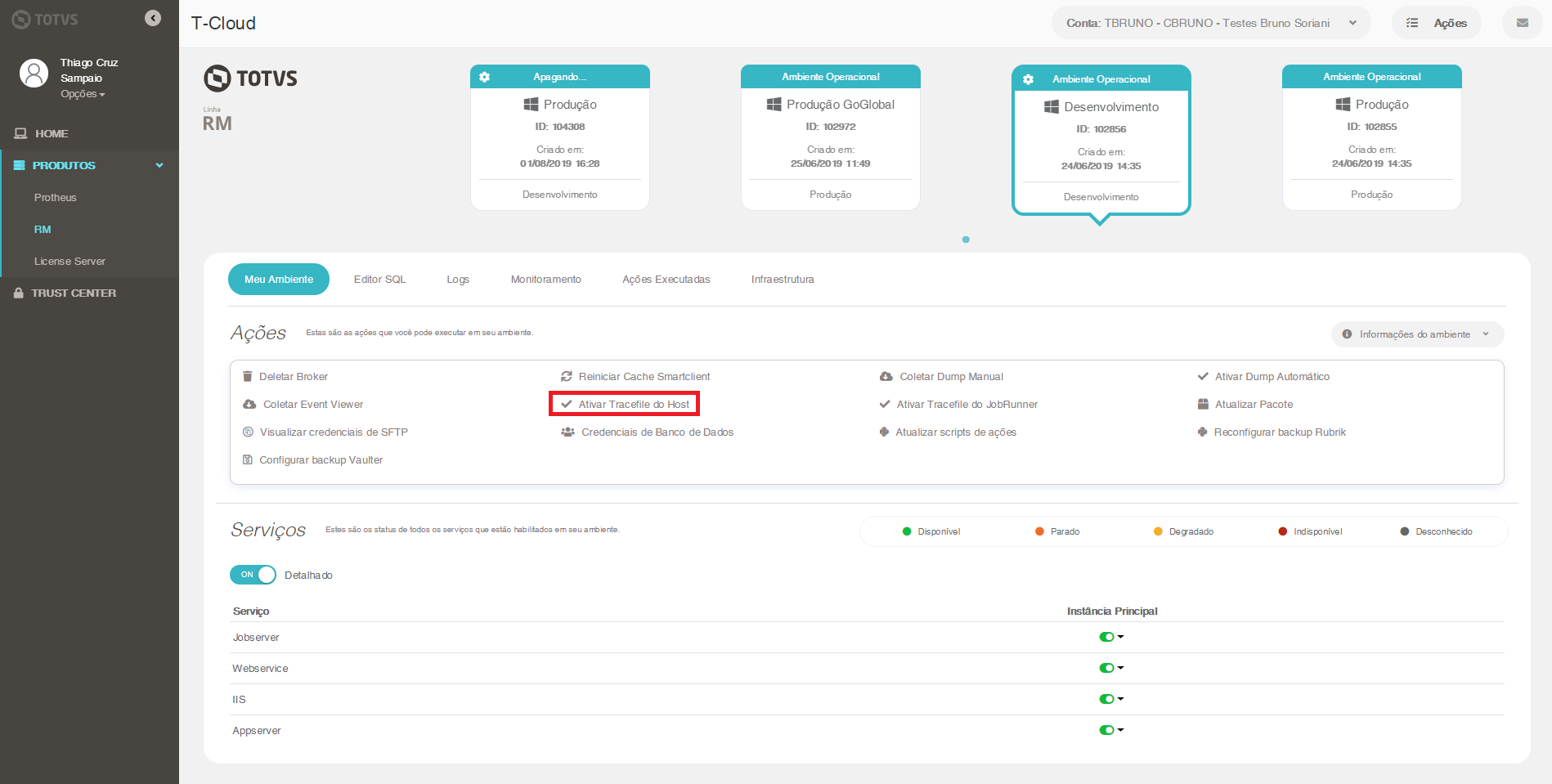Click Credenciais de Banco de Dados
1552x784 pixels.
(648, 432)
